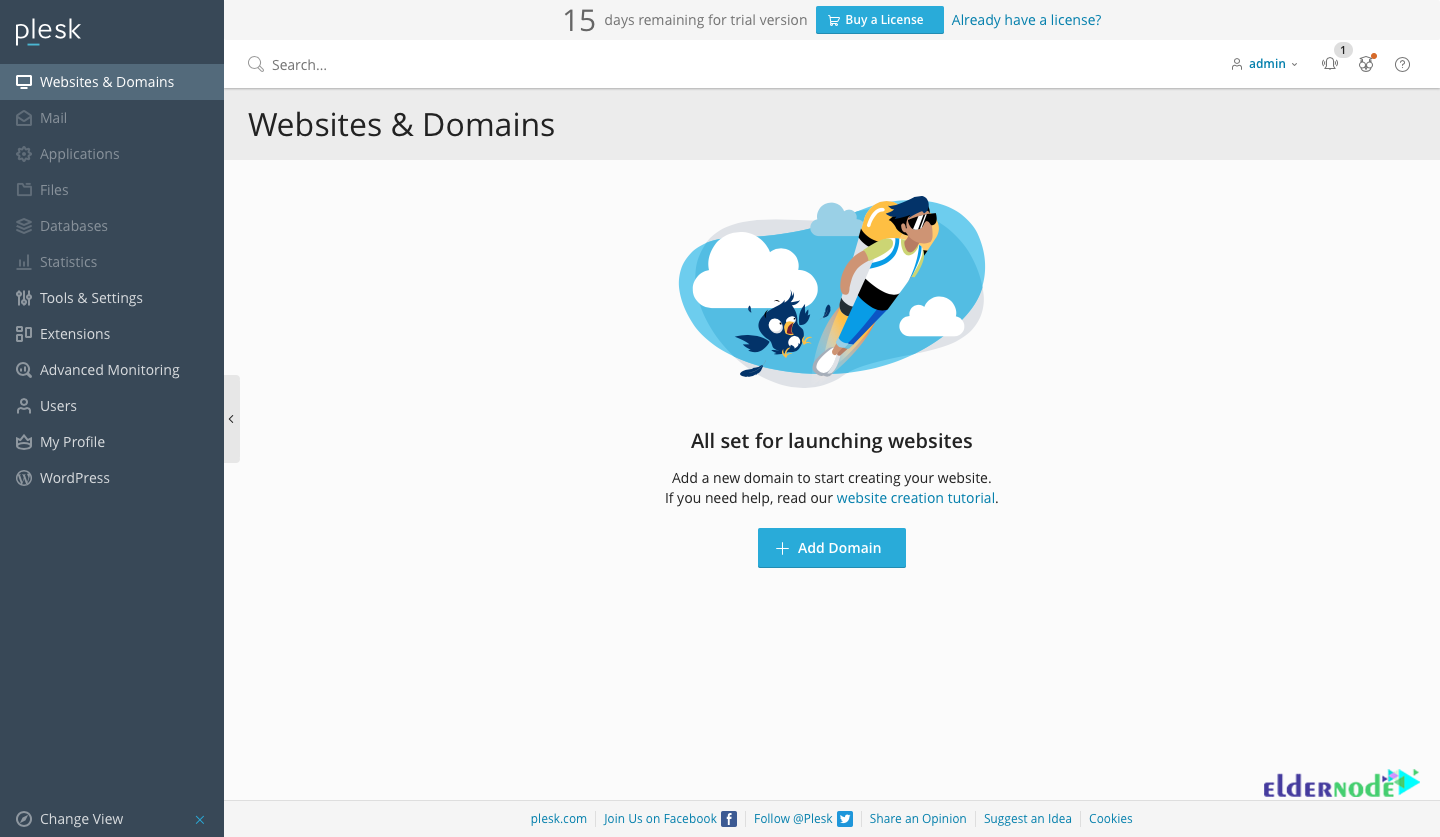Open the Files manager
This screenshot has height=837, width=1440.
pyautogui.click(x=55, y=189)
